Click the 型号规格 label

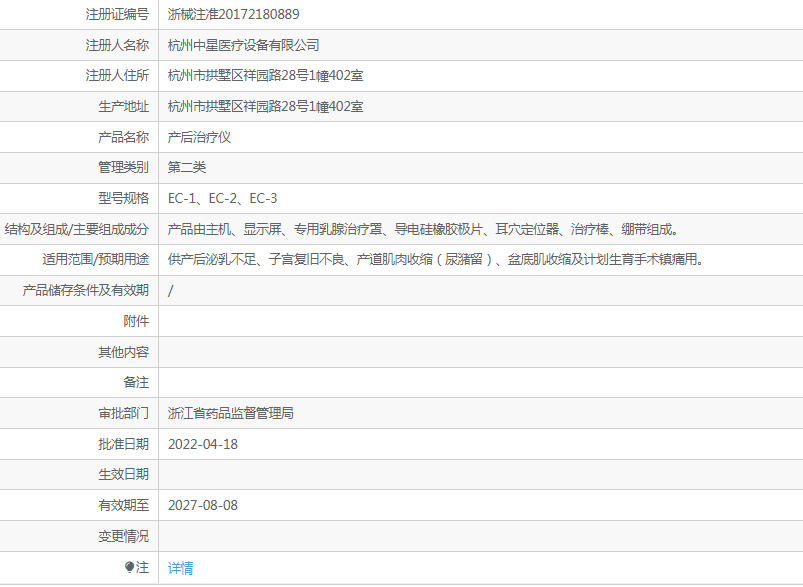click(123, 198)
